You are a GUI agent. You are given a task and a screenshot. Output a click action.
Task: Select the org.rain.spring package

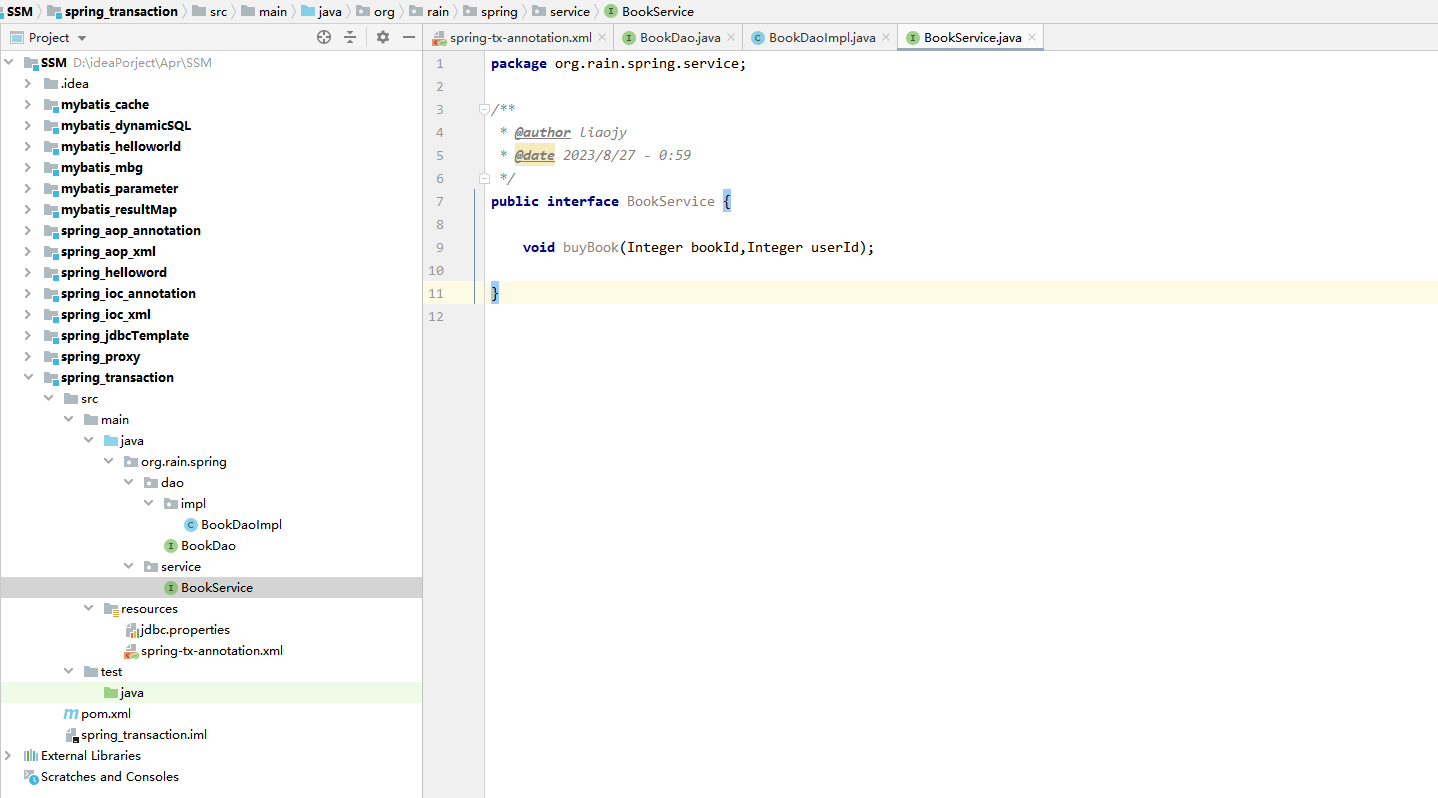pyautogui.click(x=183, y=462)
